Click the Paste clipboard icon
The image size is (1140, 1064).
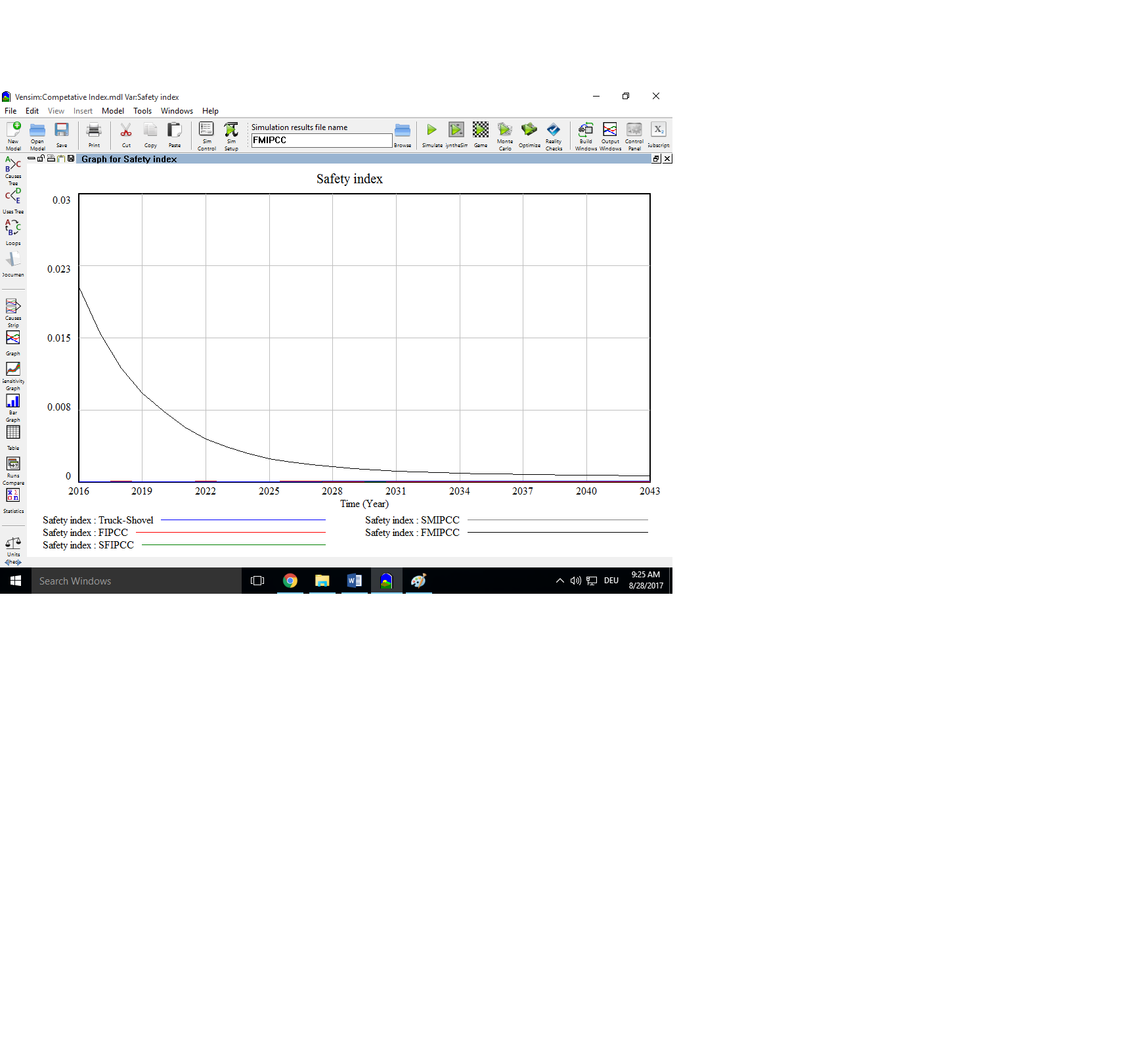(175, 135)
